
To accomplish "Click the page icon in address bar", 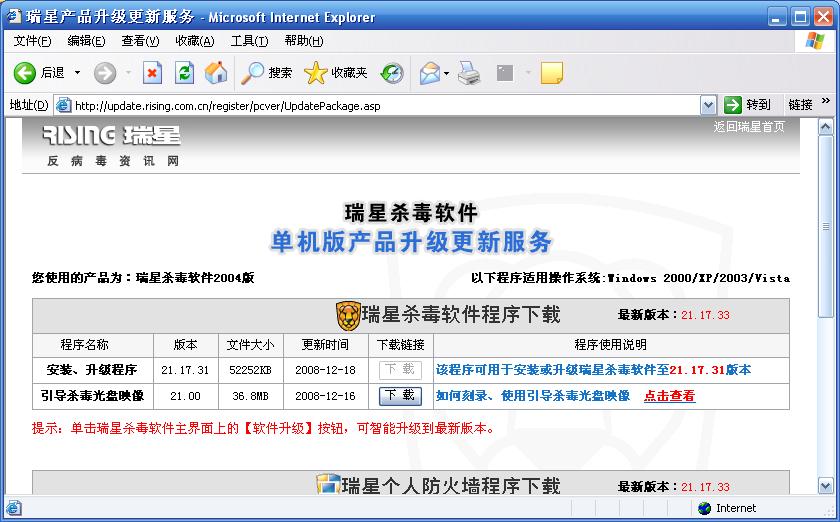I will [64, 106].
